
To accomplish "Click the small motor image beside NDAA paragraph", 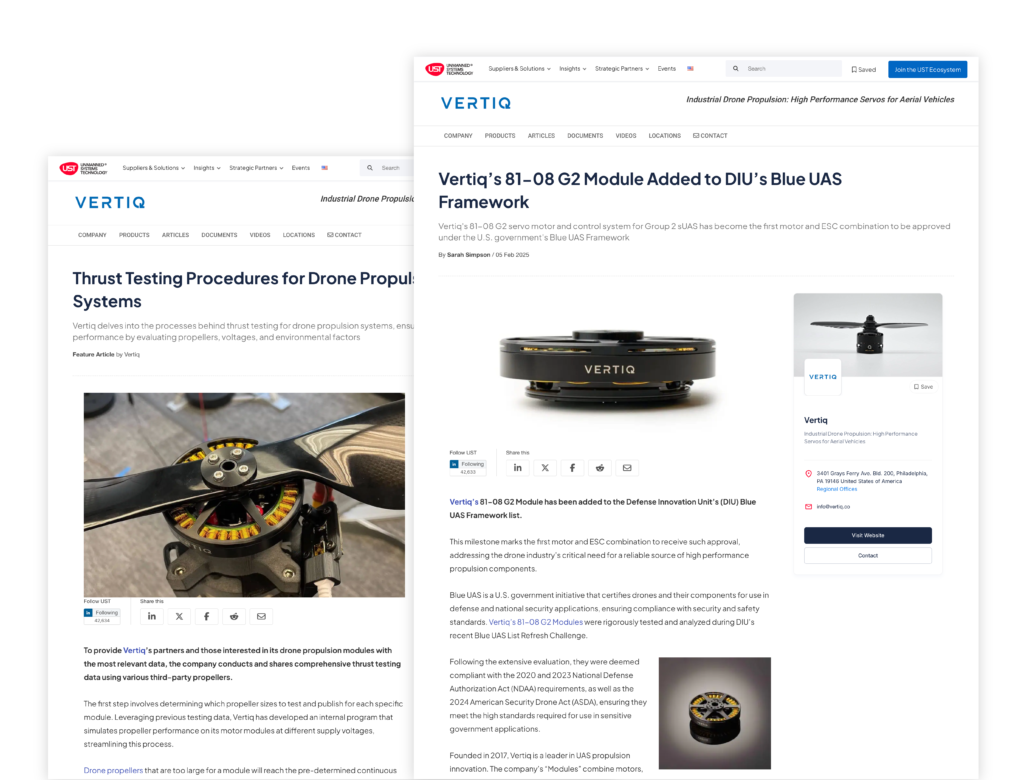I will (x=714, y=713).
